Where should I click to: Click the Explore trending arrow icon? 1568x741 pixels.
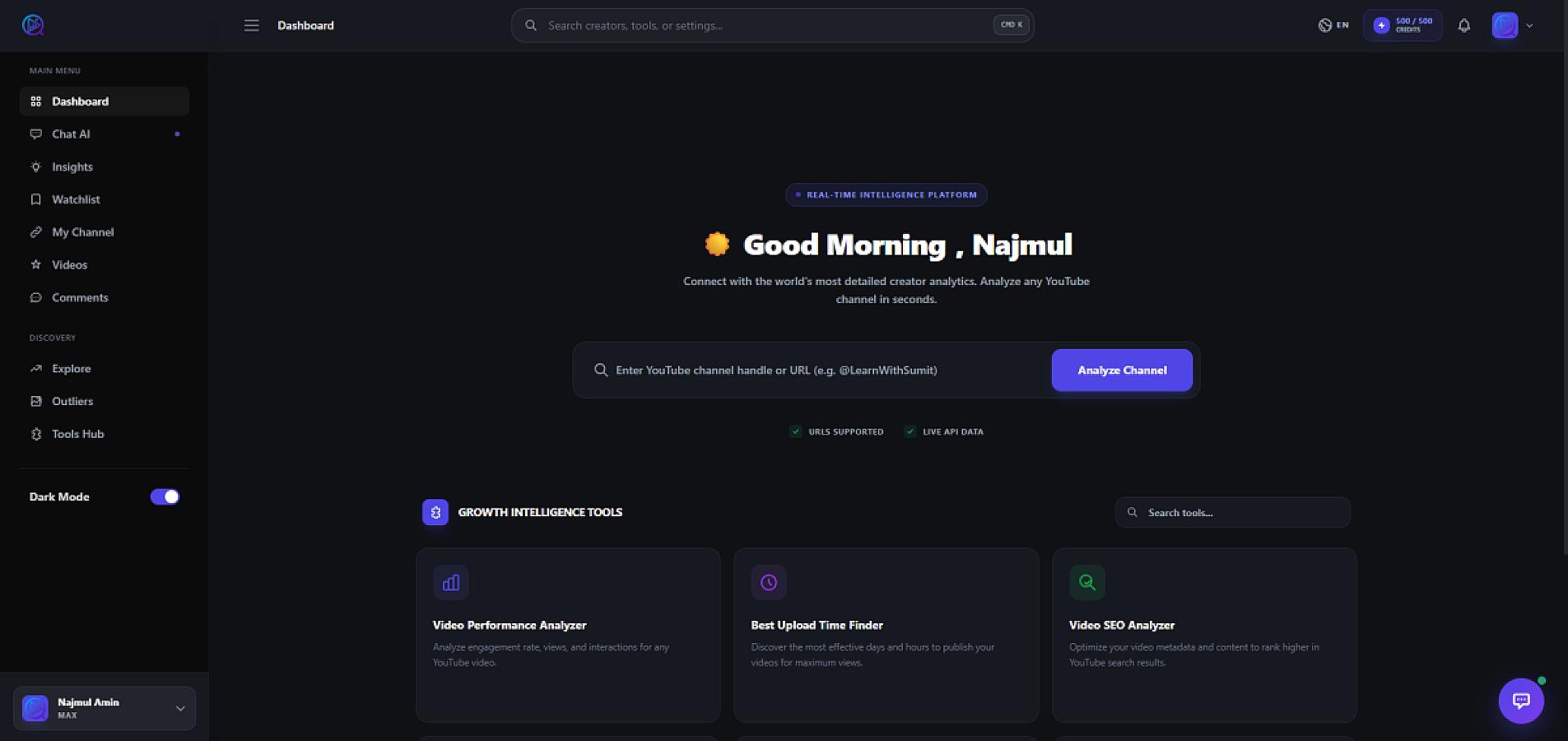35,369
